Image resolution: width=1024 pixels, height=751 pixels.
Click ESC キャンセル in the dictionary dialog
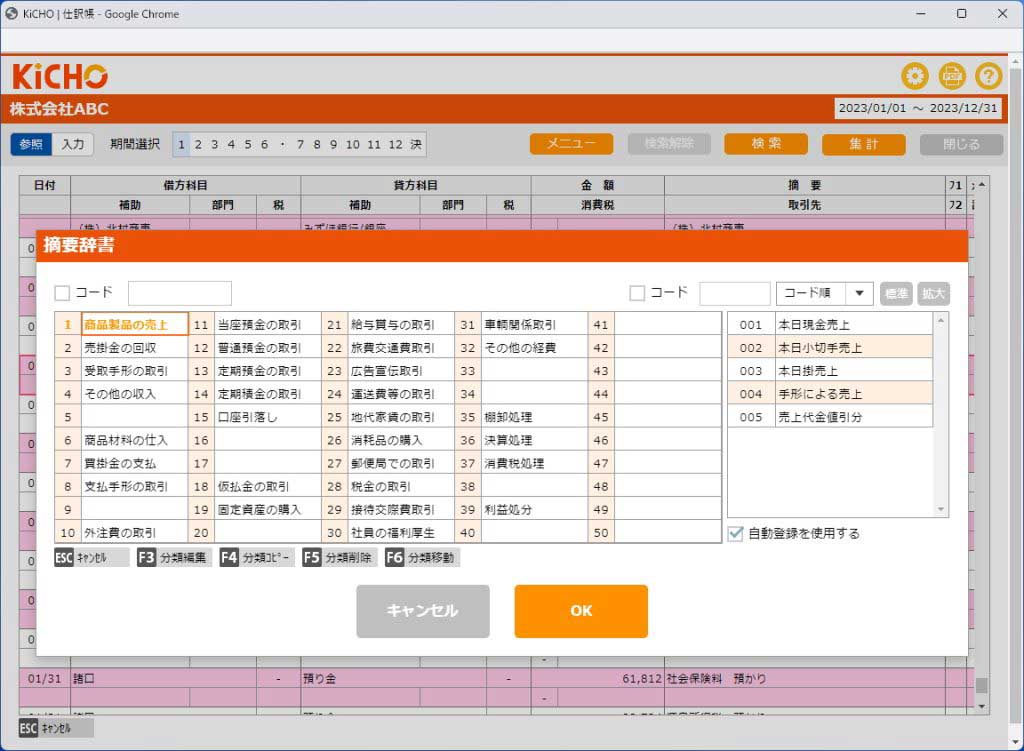click(x=91, y=558)
